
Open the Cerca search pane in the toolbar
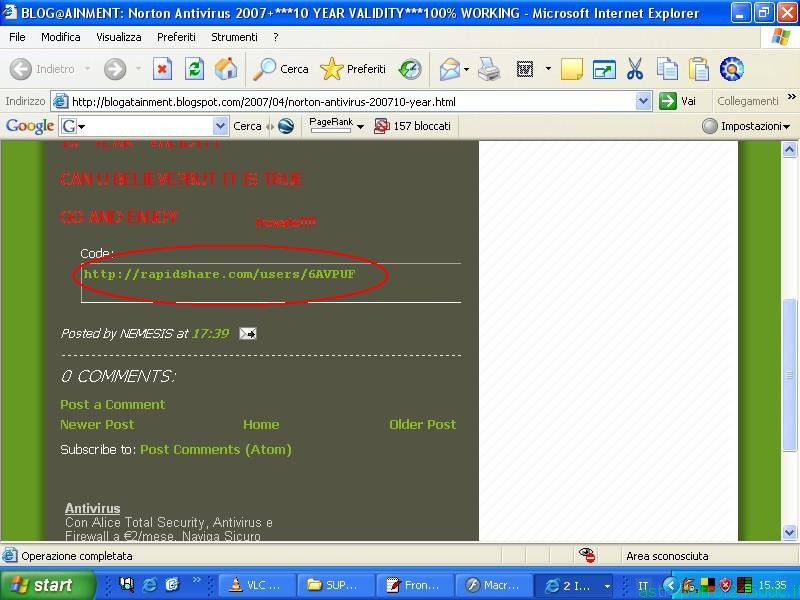point(281,69)
